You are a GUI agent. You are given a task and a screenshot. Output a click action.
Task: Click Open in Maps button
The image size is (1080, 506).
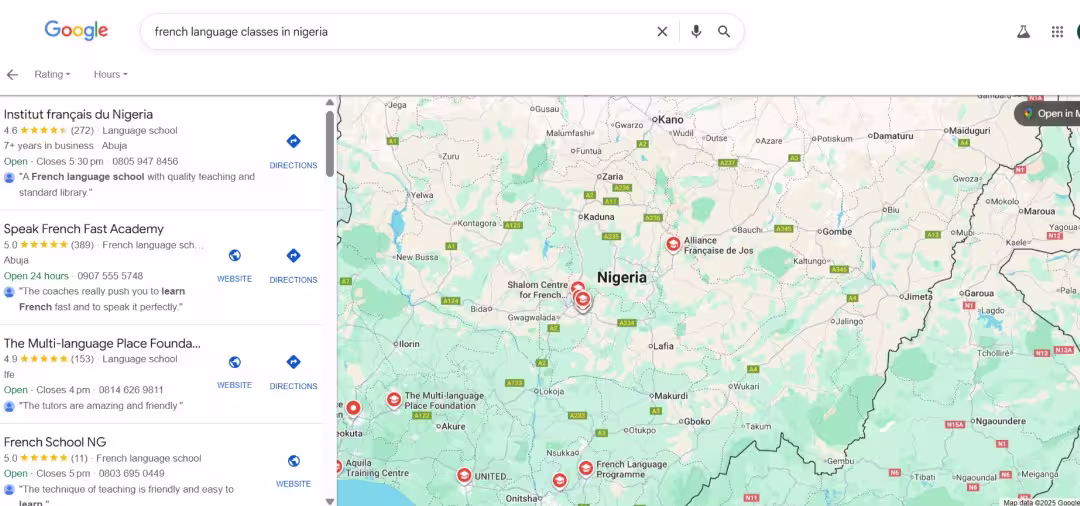[1048, 114]
